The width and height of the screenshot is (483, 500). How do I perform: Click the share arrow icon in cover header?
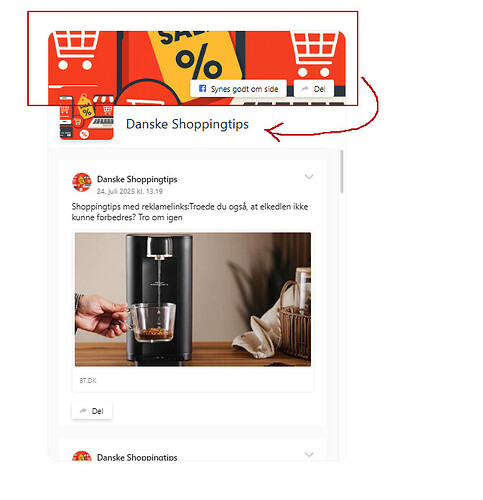click(x=305, y=89)
